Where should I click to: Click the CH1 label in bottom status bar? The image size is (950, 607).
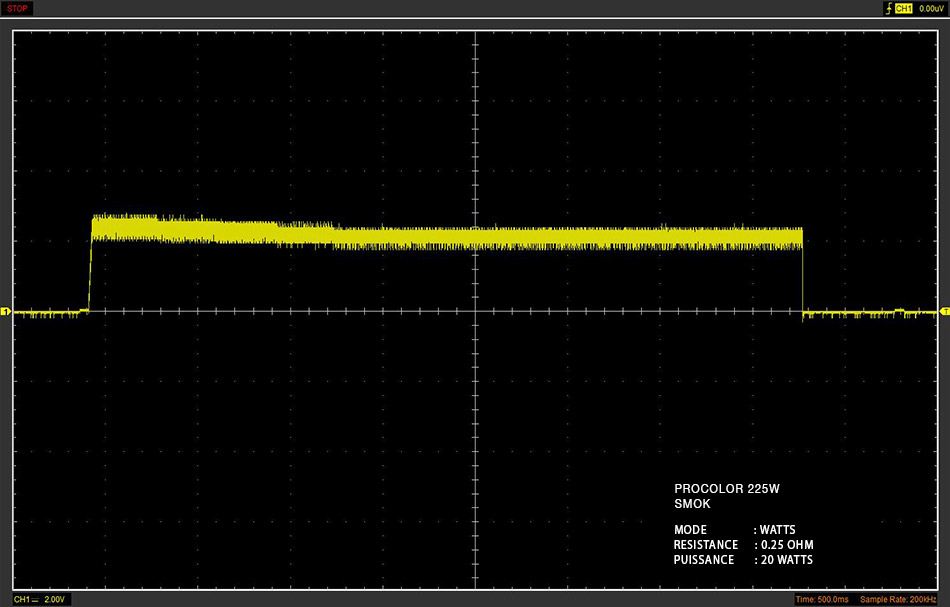click(x=22, y=599)
